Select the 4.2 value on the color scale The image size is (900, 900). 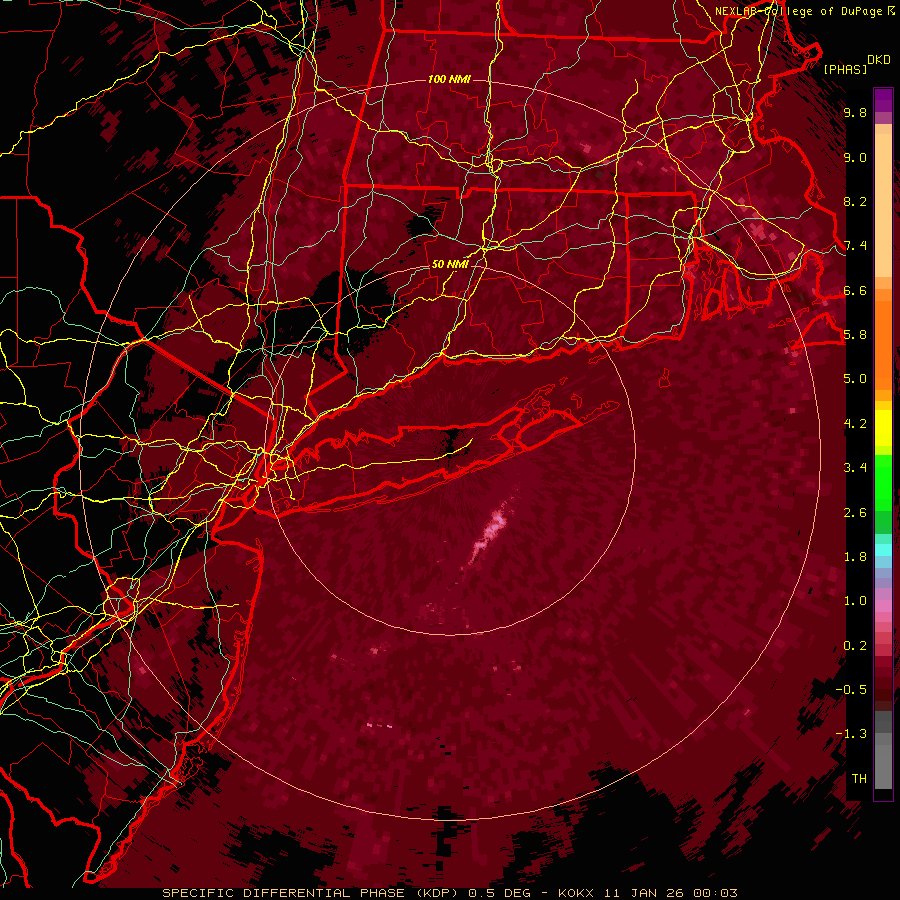click(x=855, y=424)
